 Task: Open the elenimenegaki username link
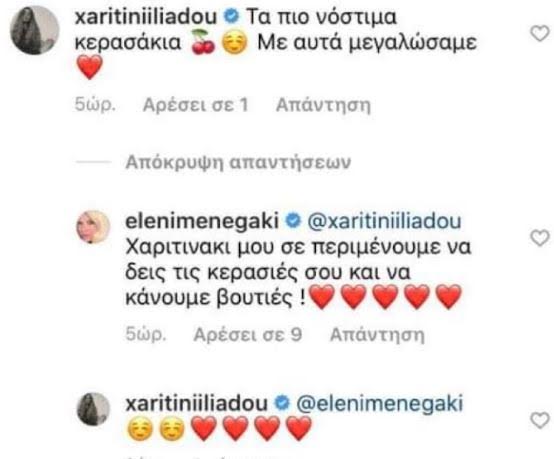tap(202, 221)
